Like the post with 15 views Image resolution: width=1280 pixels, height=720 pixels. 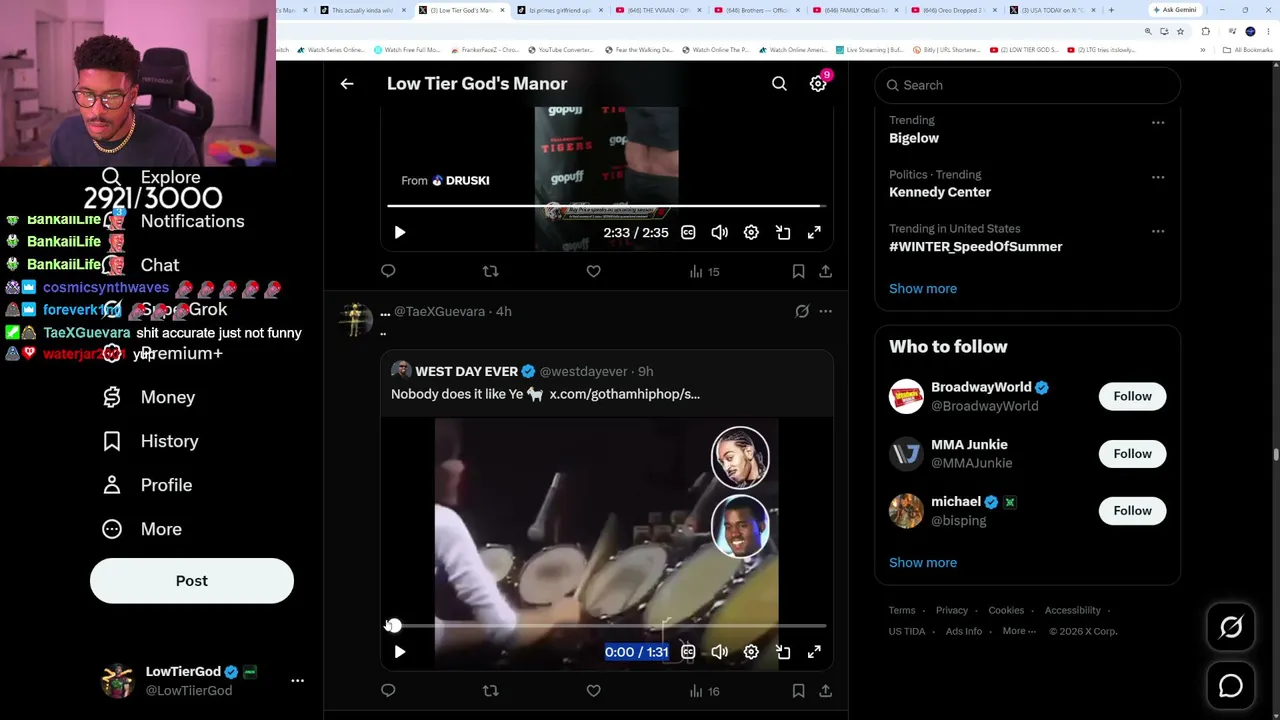pyautogui.click(x=593, y=271)
